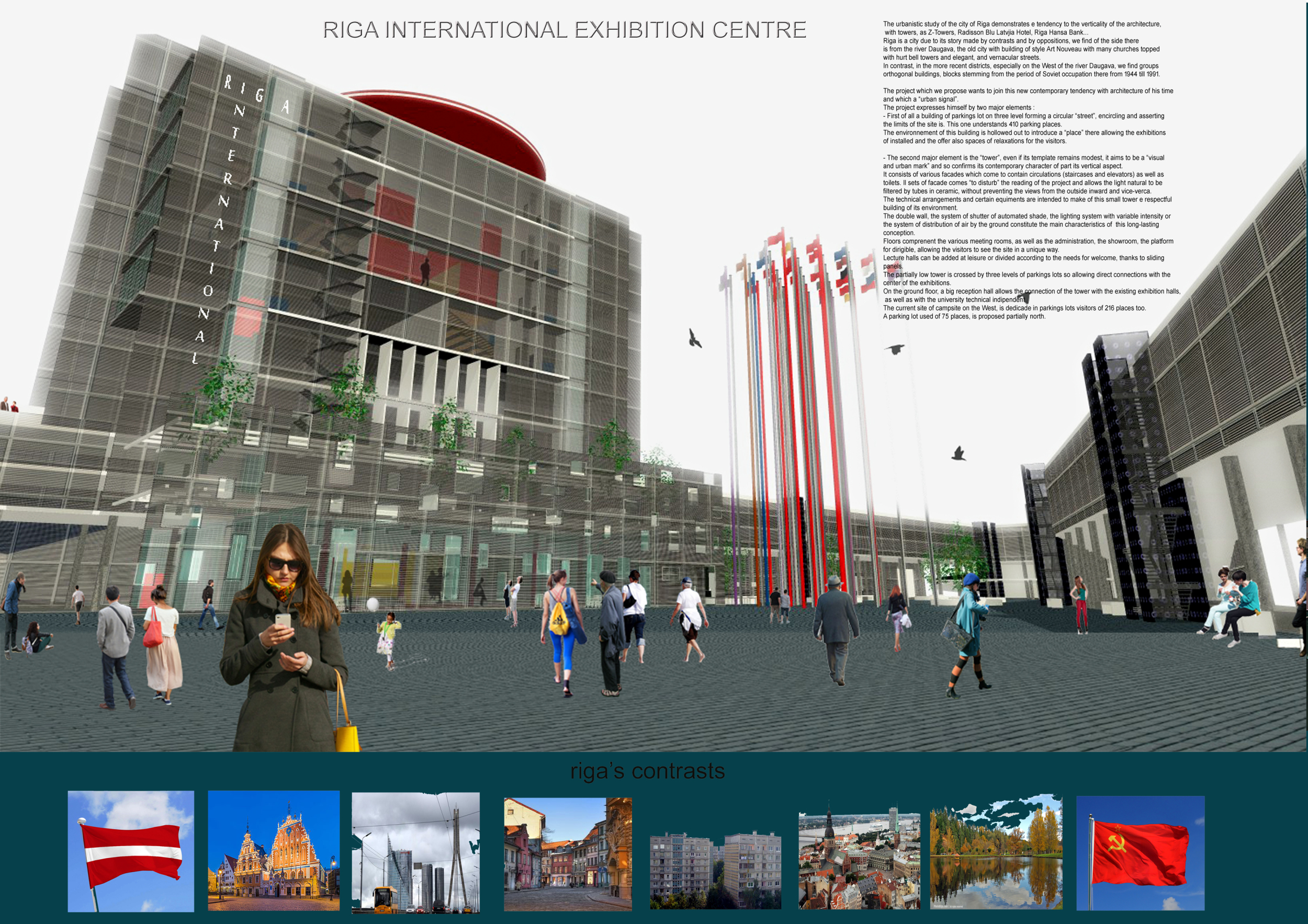This screenshot has height=924, width=1308.
Task: Select the Soviet apartment blocks photo
Action: pyautogui.click(x=715, y=871)
